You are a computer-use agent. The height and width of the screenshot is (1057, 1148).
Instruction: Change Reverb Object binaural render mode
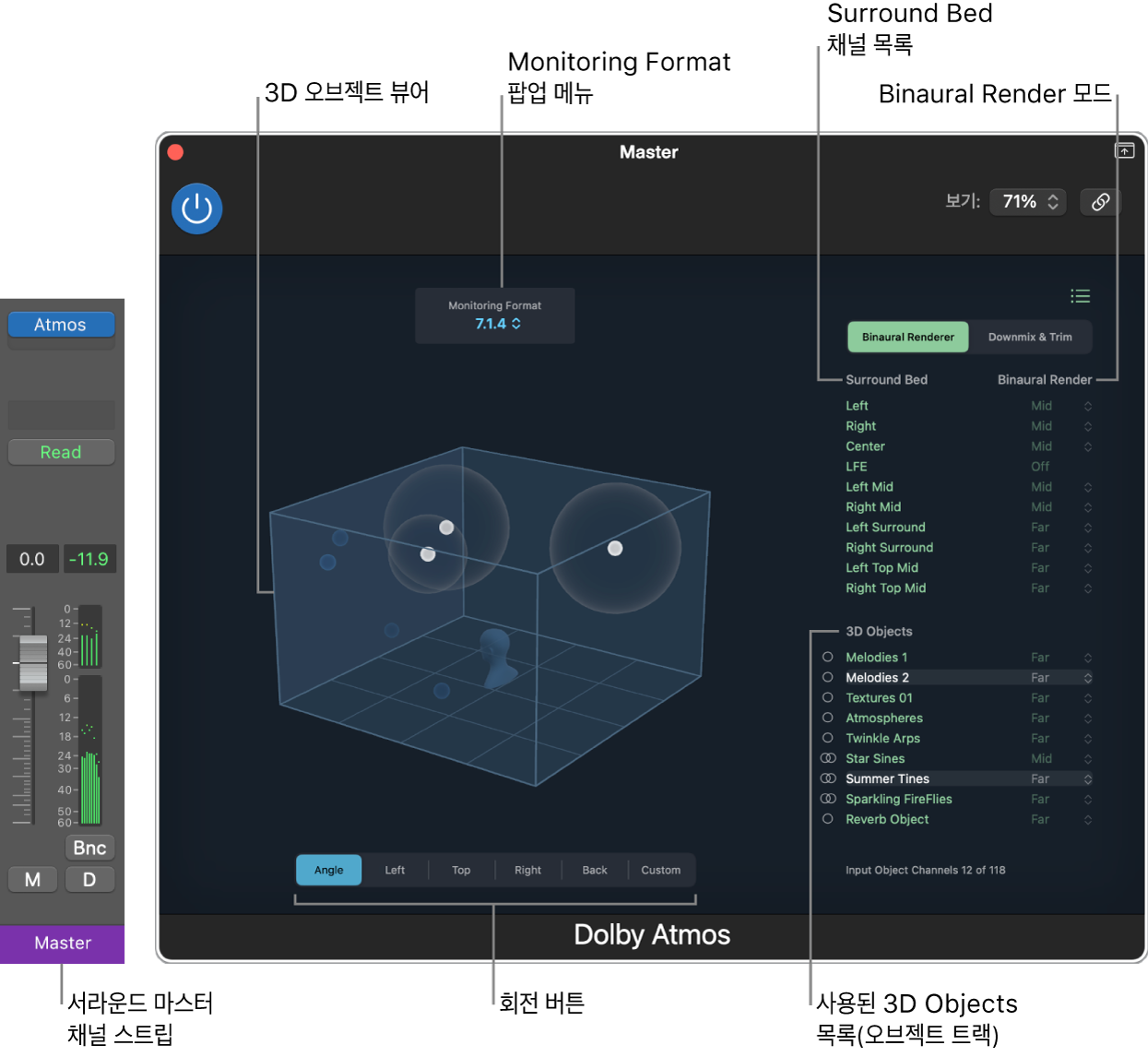[x=1060, y=820]
